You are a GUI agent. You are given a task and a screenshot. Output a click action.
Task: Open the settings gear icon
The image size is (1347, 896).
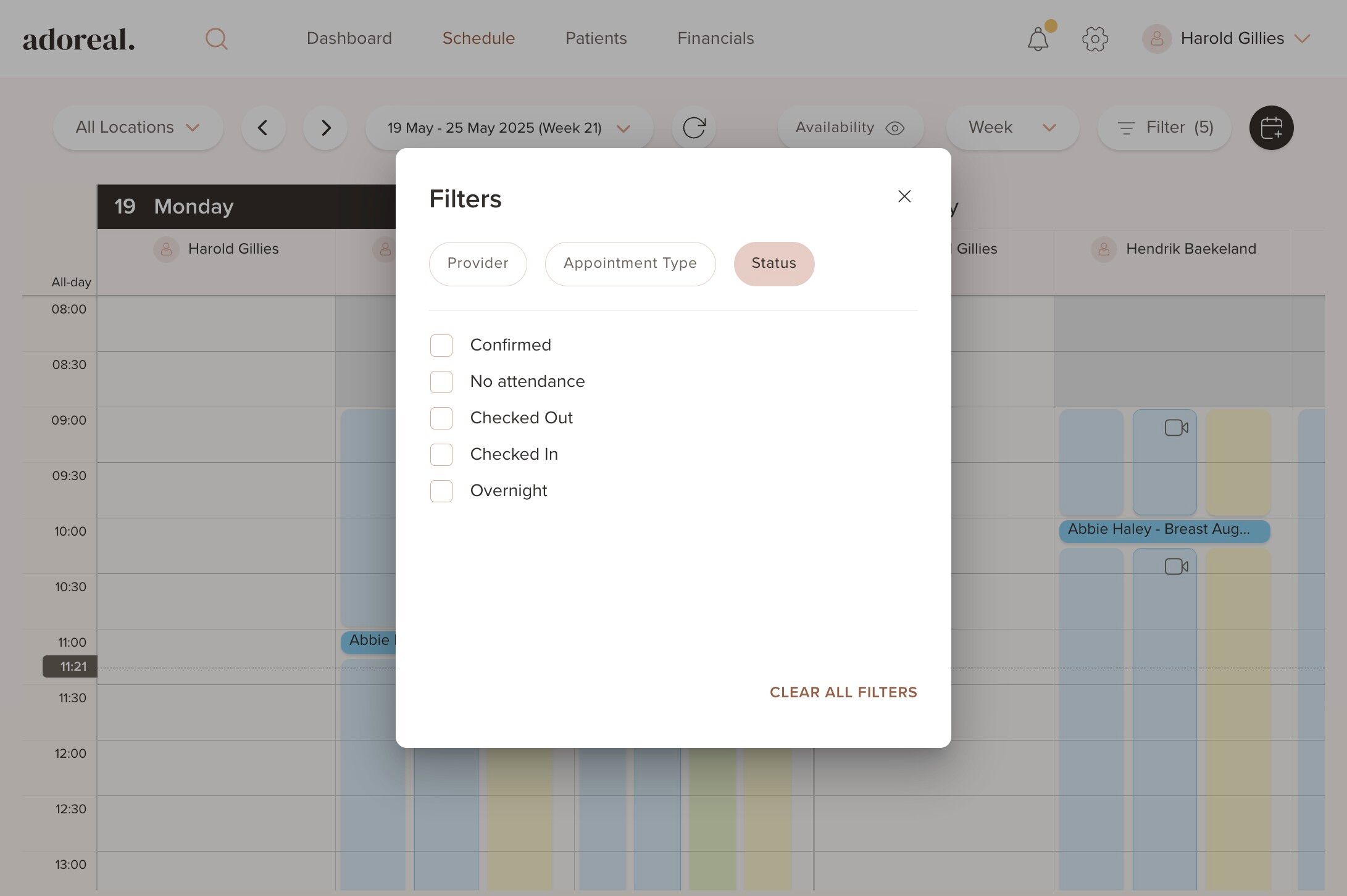(x=1095, y=39)
